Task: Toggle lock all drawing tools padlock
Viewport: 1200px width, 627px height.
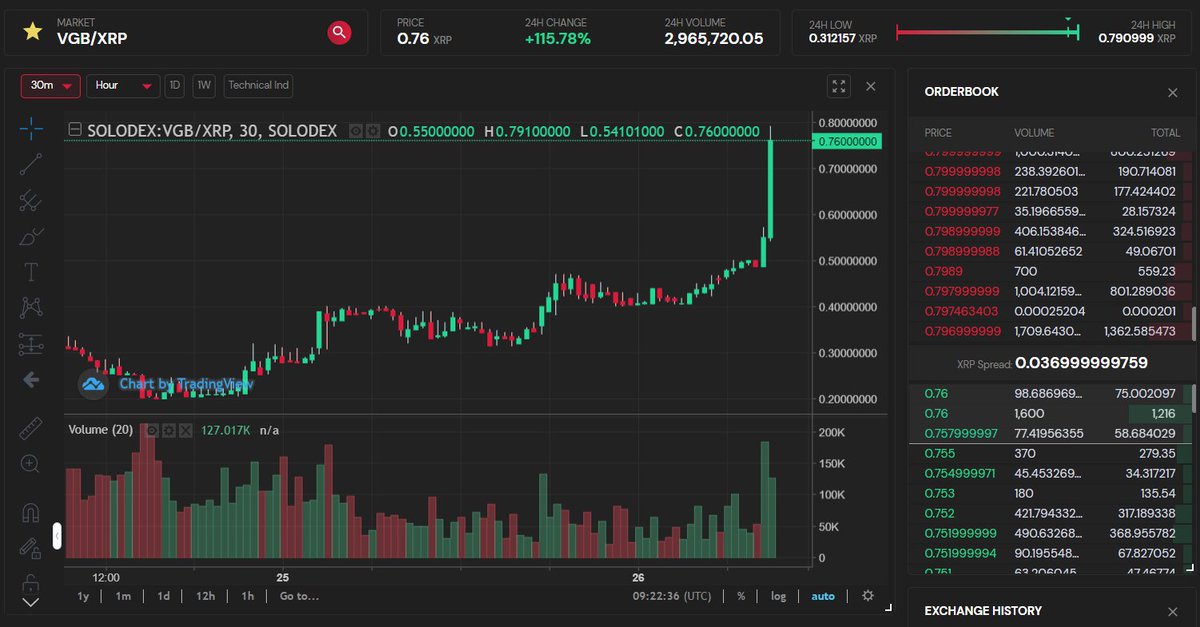Action: coord(31,582)
